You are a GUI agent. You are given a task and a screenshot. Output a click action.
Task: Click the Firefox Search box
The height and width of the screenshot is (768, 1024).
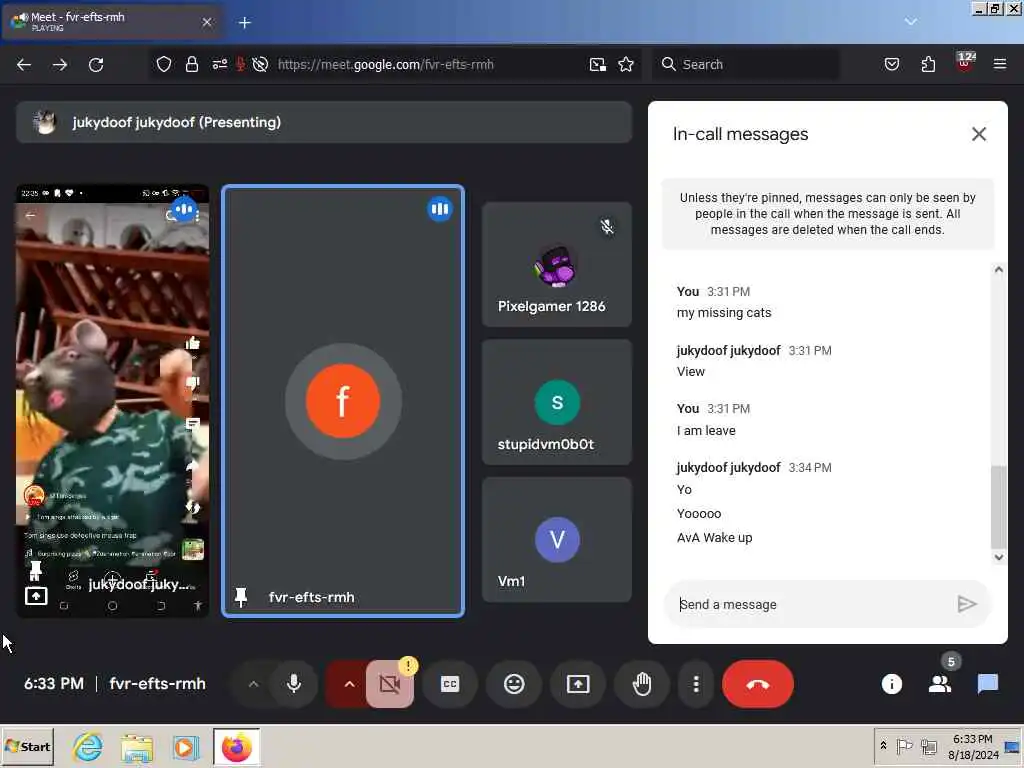click(x=746, y=64)
